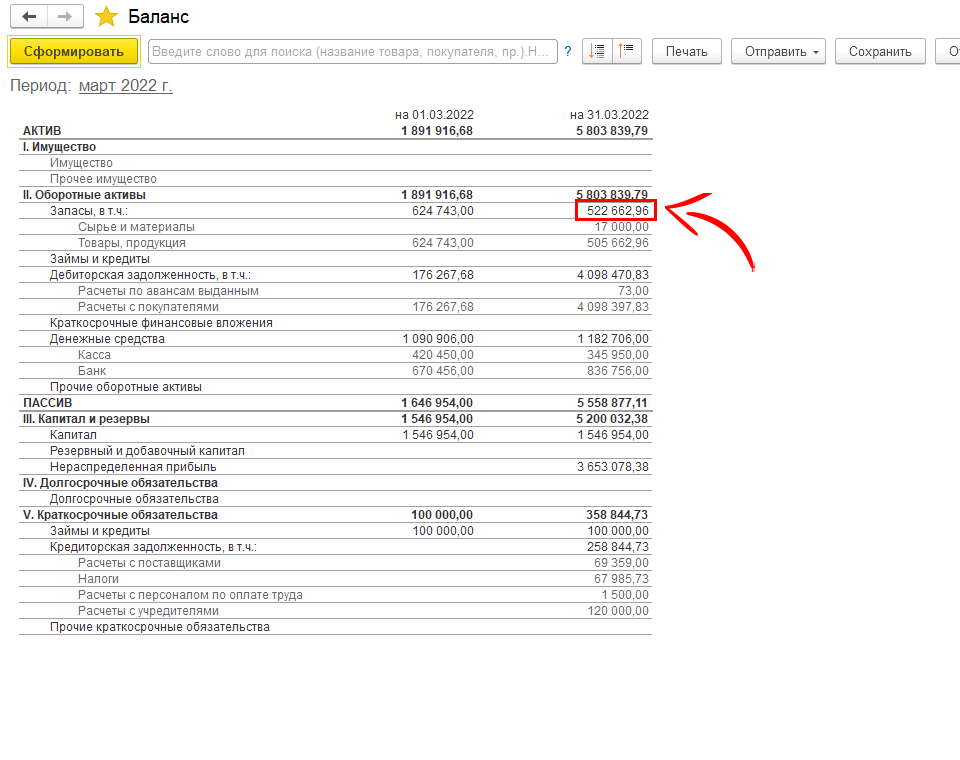Change period via март 2022 г. link

click(125, 86)
